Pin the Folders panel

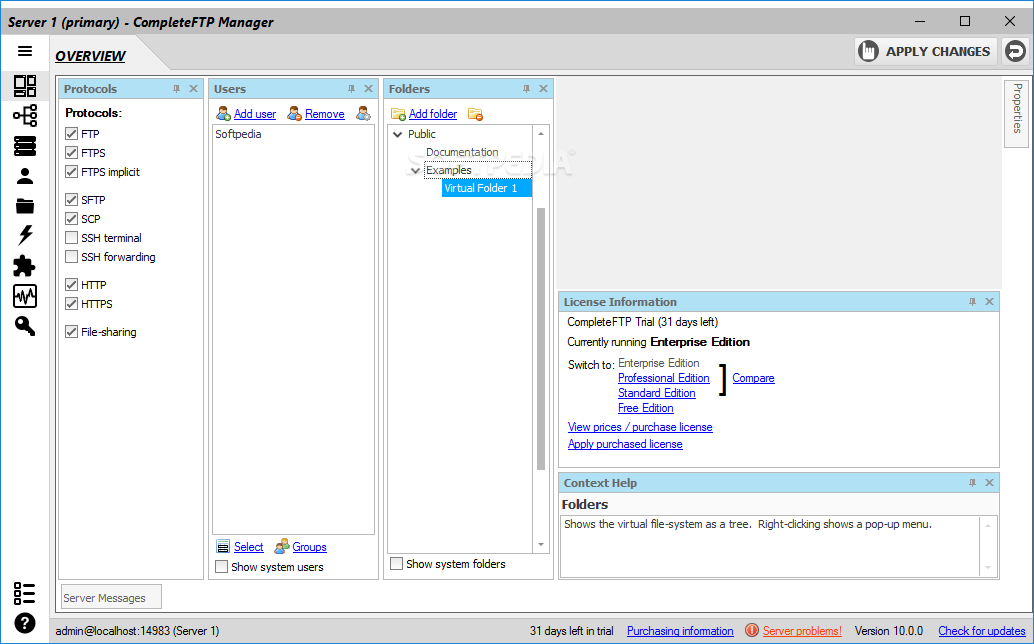[x=526, y=88]
